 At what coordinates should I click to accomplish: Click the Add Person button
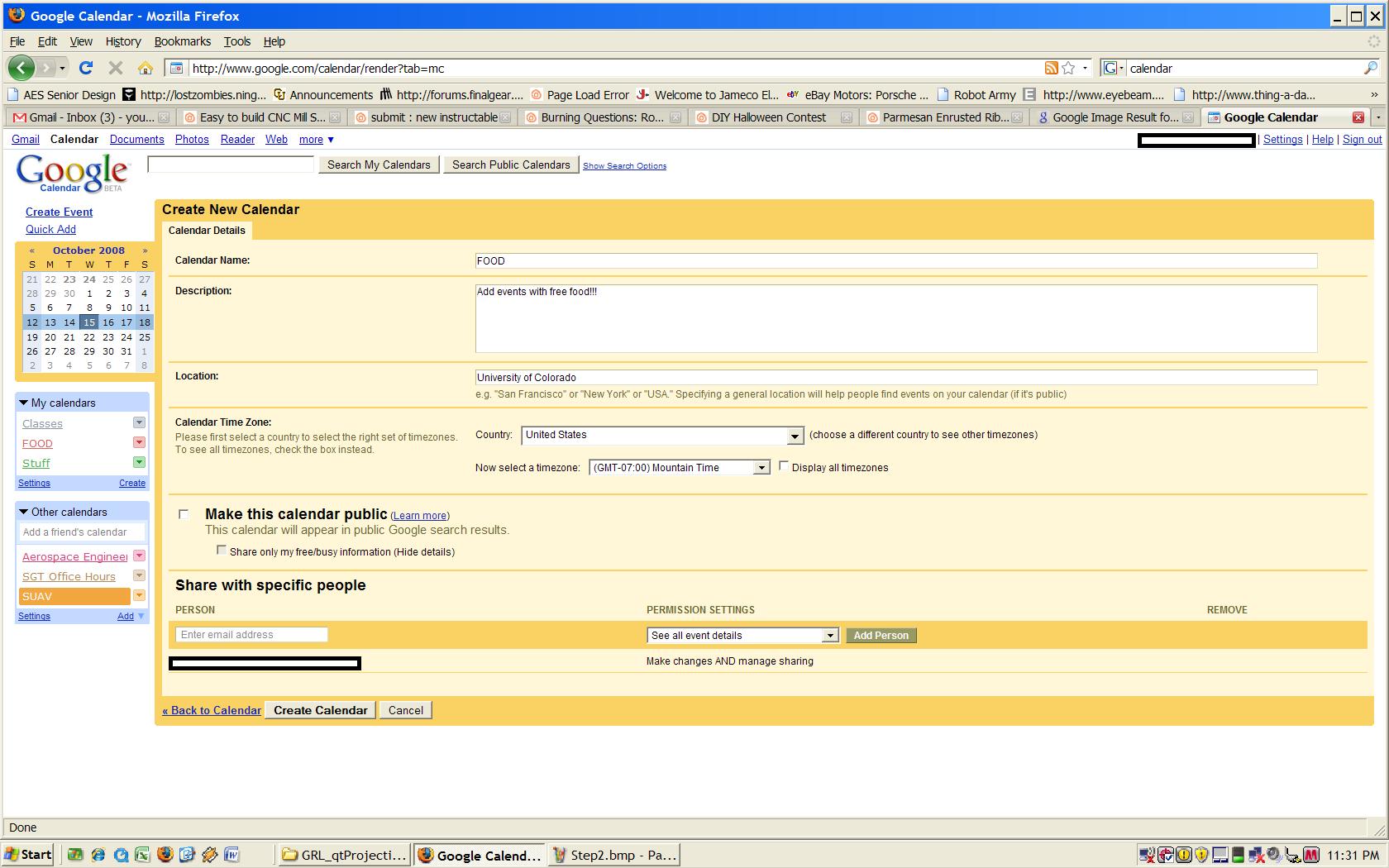point(881,635)
